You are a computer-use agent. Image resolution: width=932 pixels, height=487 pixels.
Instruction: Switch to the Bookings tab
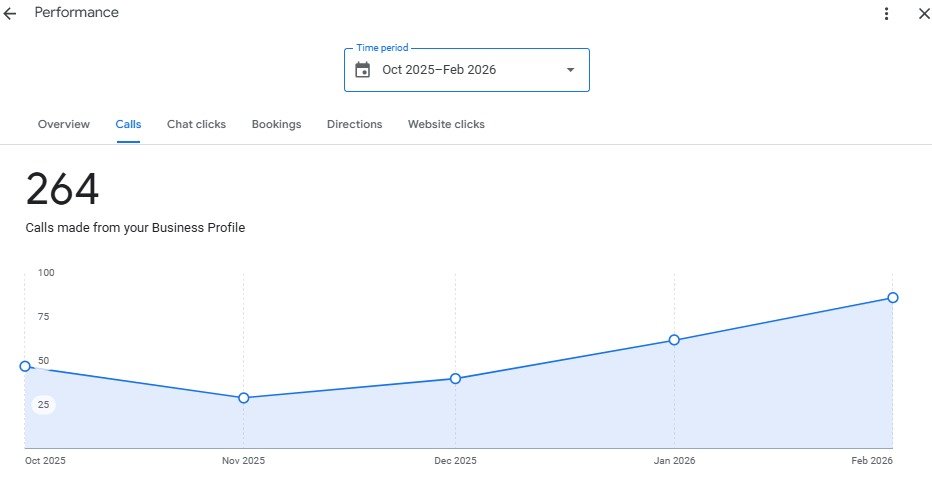point(276,125)
